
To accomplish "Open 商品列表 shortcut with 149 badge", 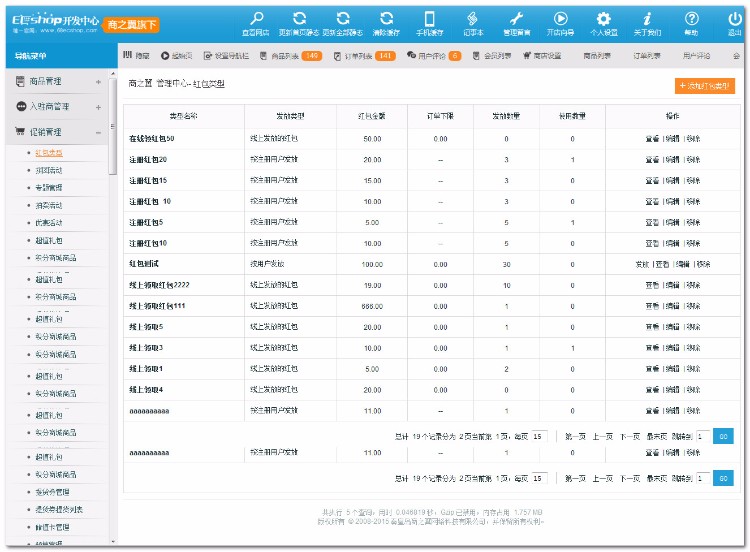I will 291,56.
